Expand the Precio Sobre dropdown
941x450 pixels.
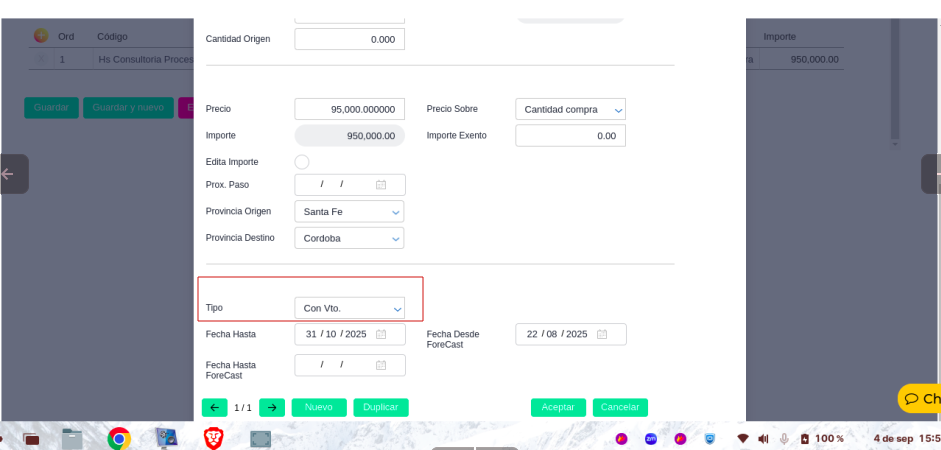tap(570, 109)
